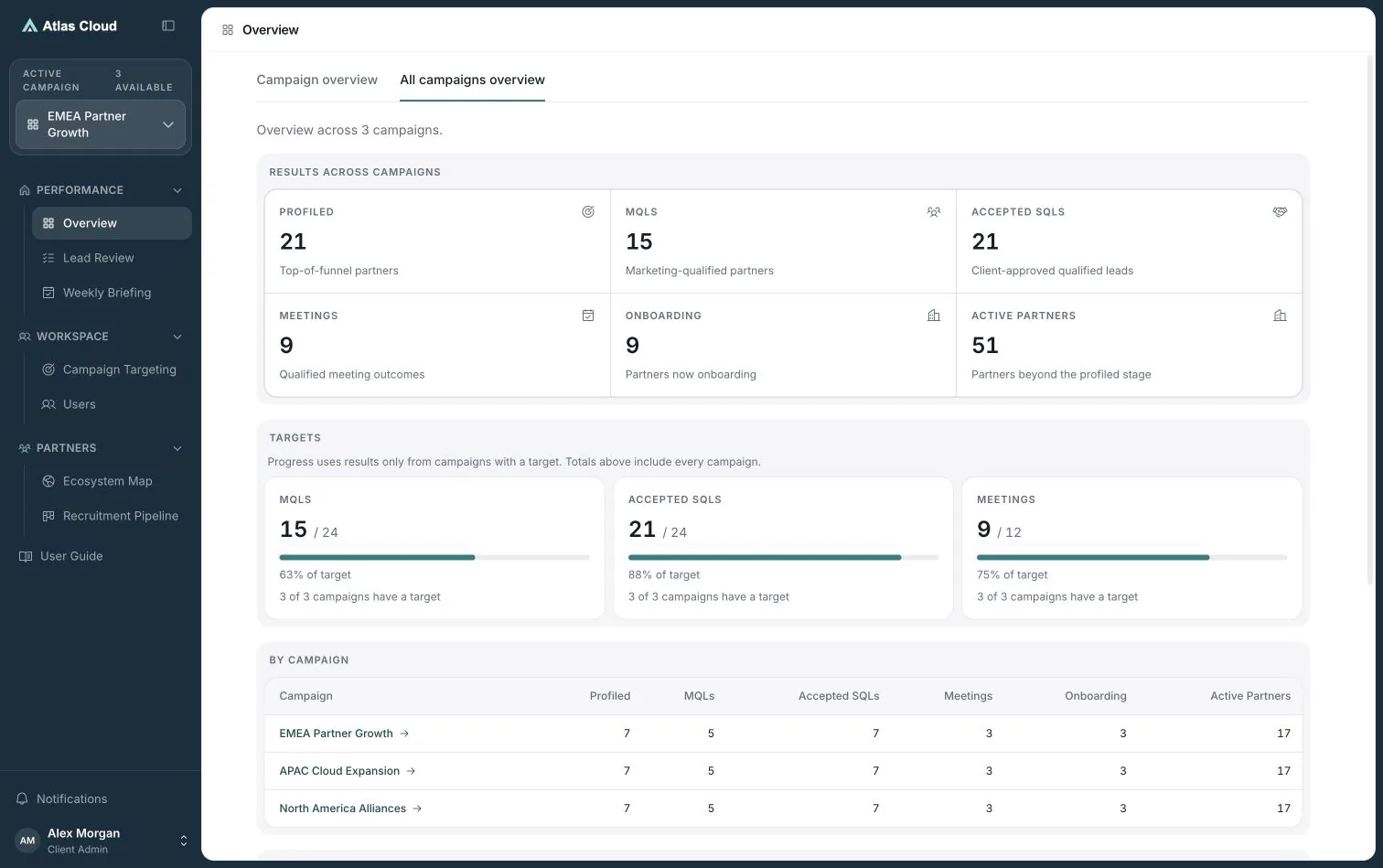Click the Profiled card target icon
1383x868 pixels.
tap(588, 211)
